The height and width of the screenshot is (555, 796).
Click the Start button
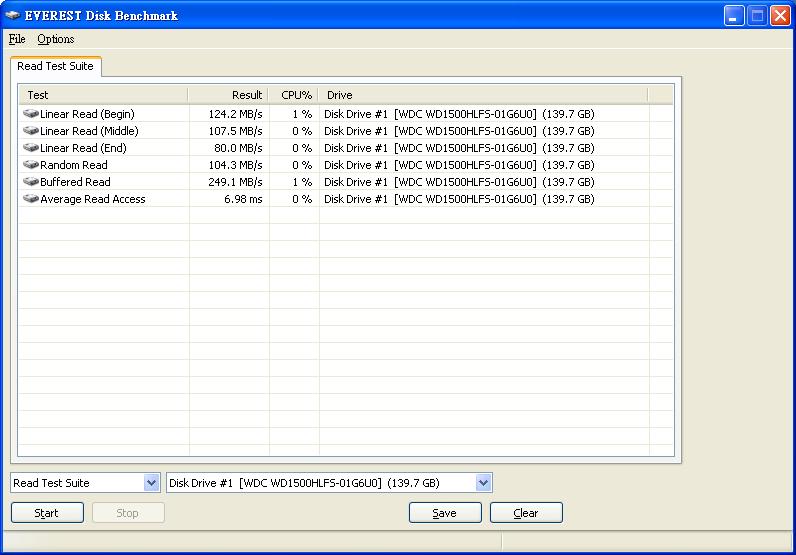click(x=47, y=512)
